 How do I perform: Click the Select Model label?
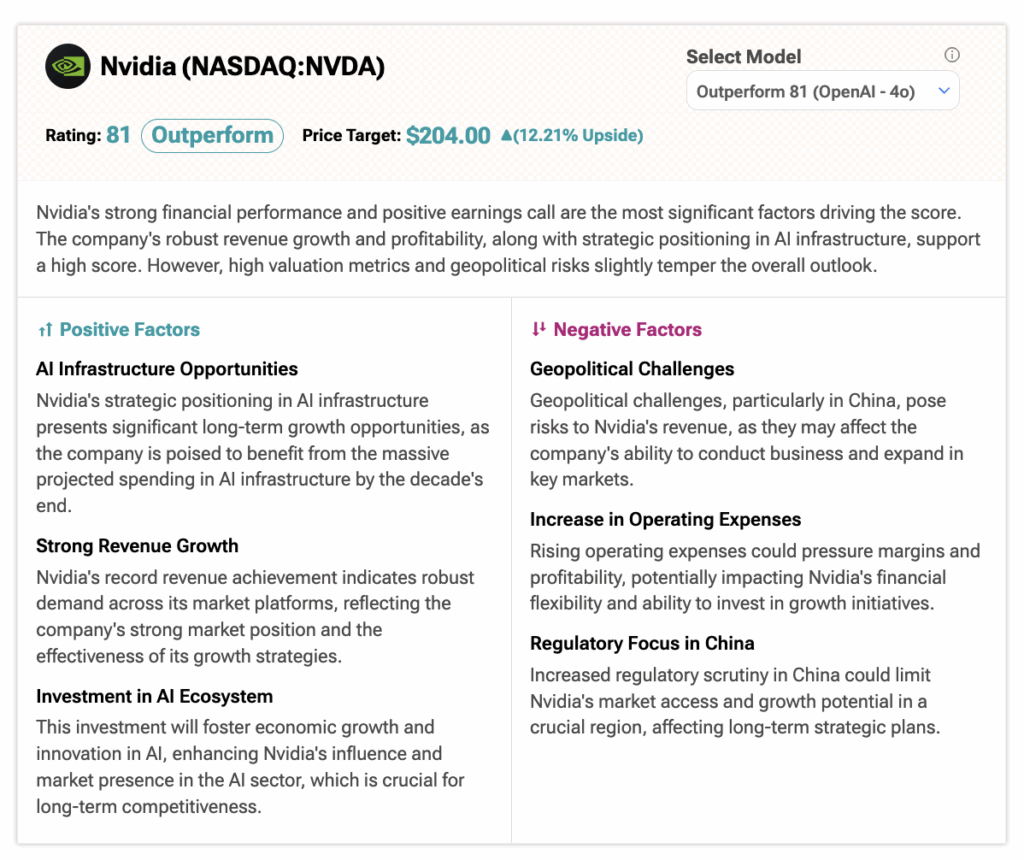point(743,57)
